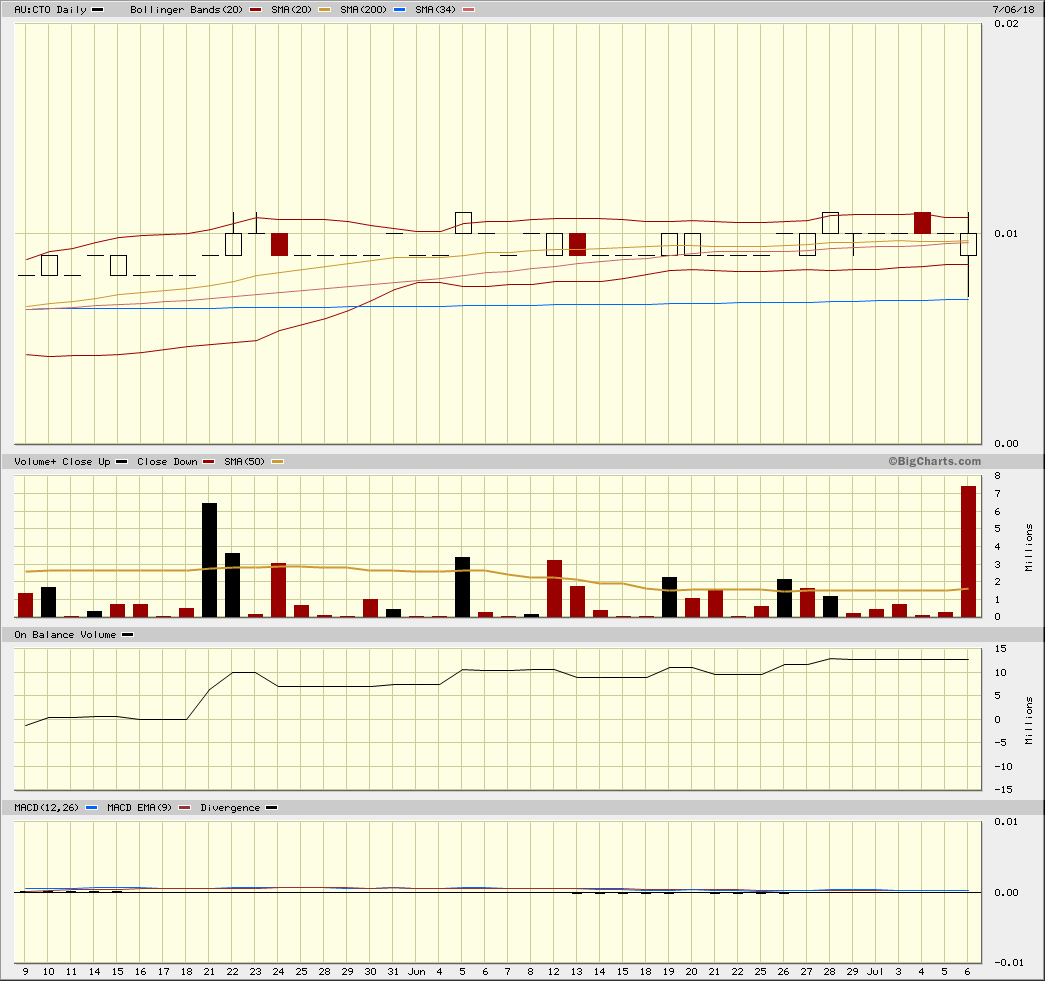The width and height of the screenshot is (1045, 981).
Task: Click the pink SMA(34) legend swatch
Action: coord(469,10)
